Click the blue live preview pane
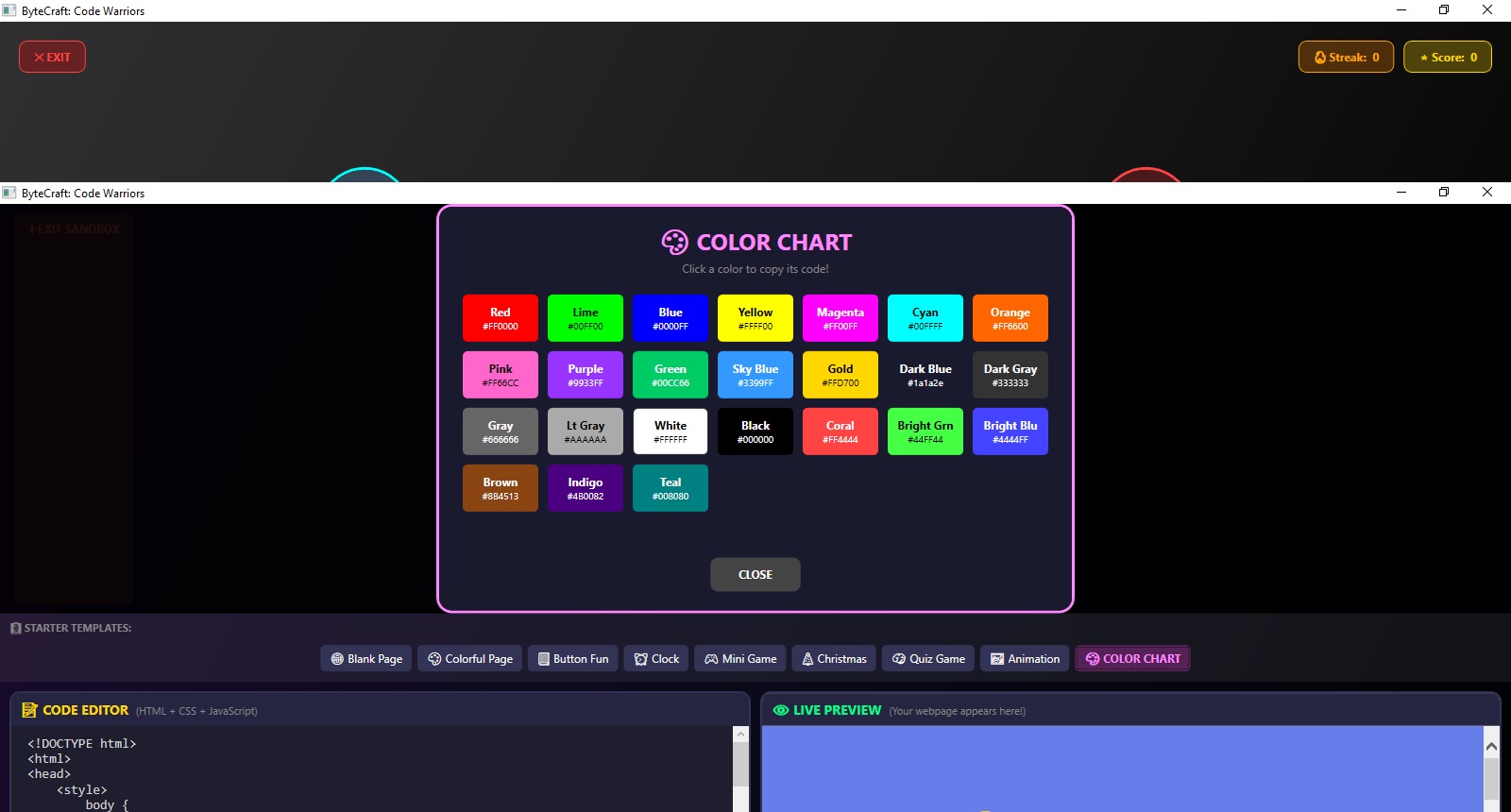1511x812 pixels. pos(1122,769)
